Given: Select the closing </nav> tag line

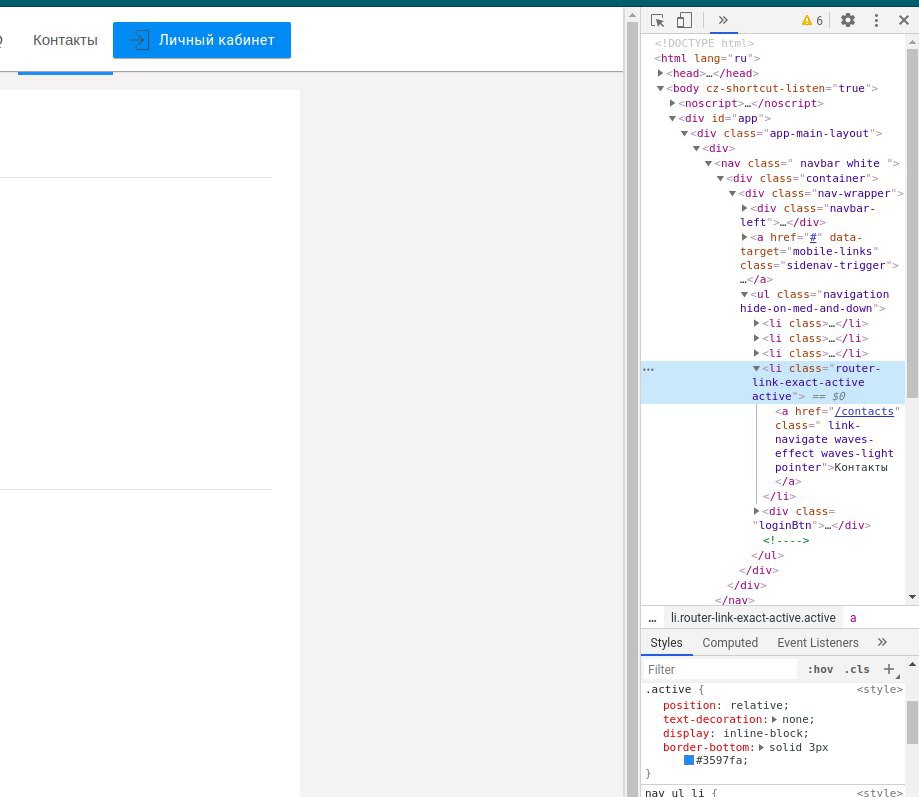Looking at the screenshot, I should 734,600.
